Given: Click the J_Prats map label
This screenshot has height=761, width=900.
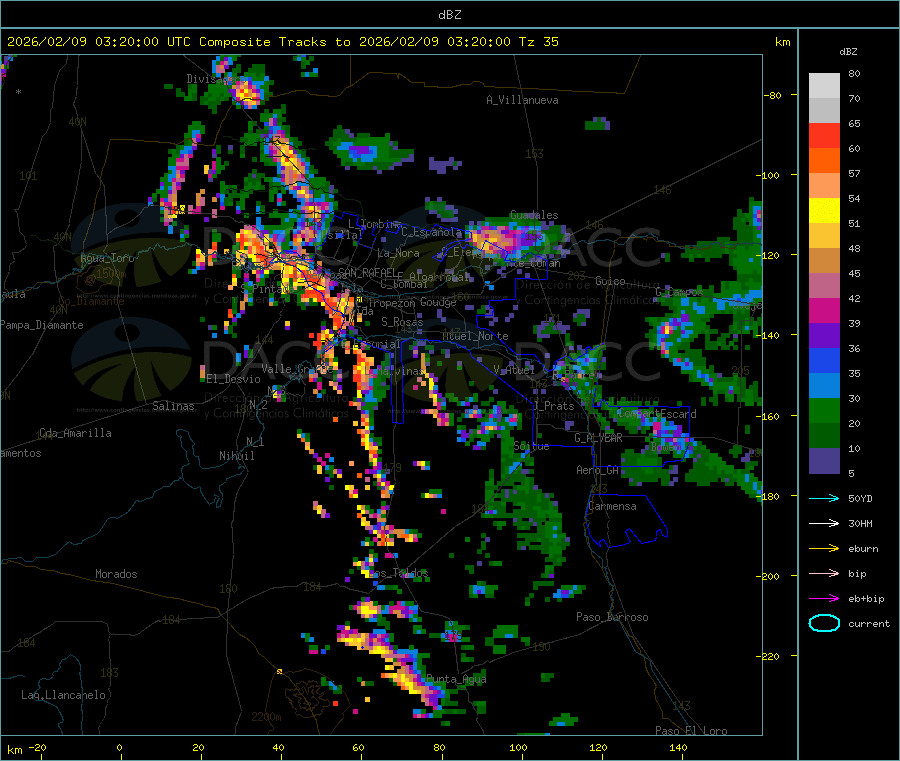Looking at the screenshot, I should [x=554, y=406].
